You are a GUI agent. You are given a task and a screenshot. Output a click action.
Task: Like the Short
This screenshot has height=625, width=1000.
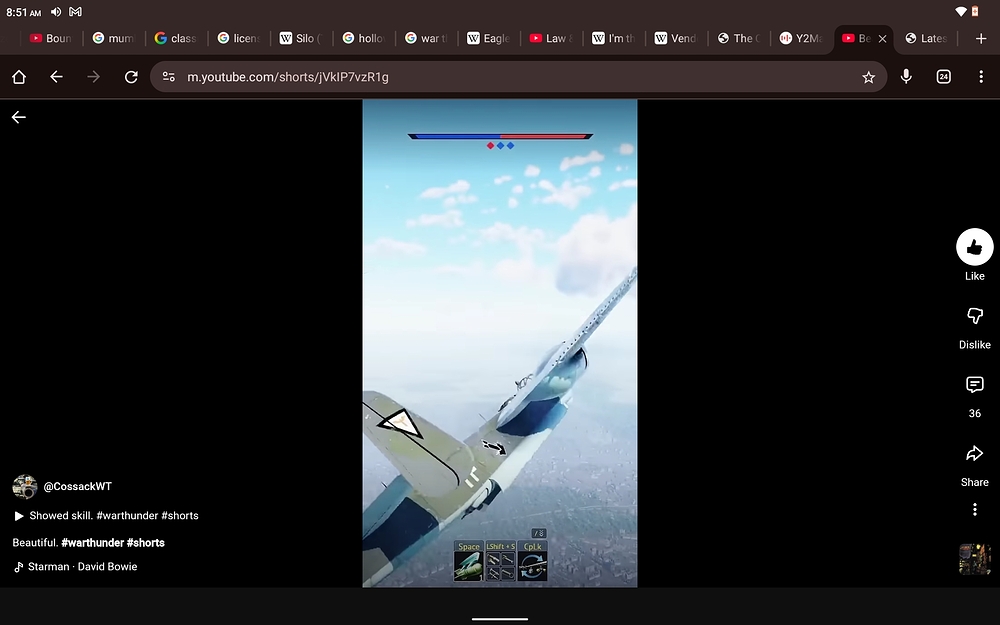tap(974, 247)
